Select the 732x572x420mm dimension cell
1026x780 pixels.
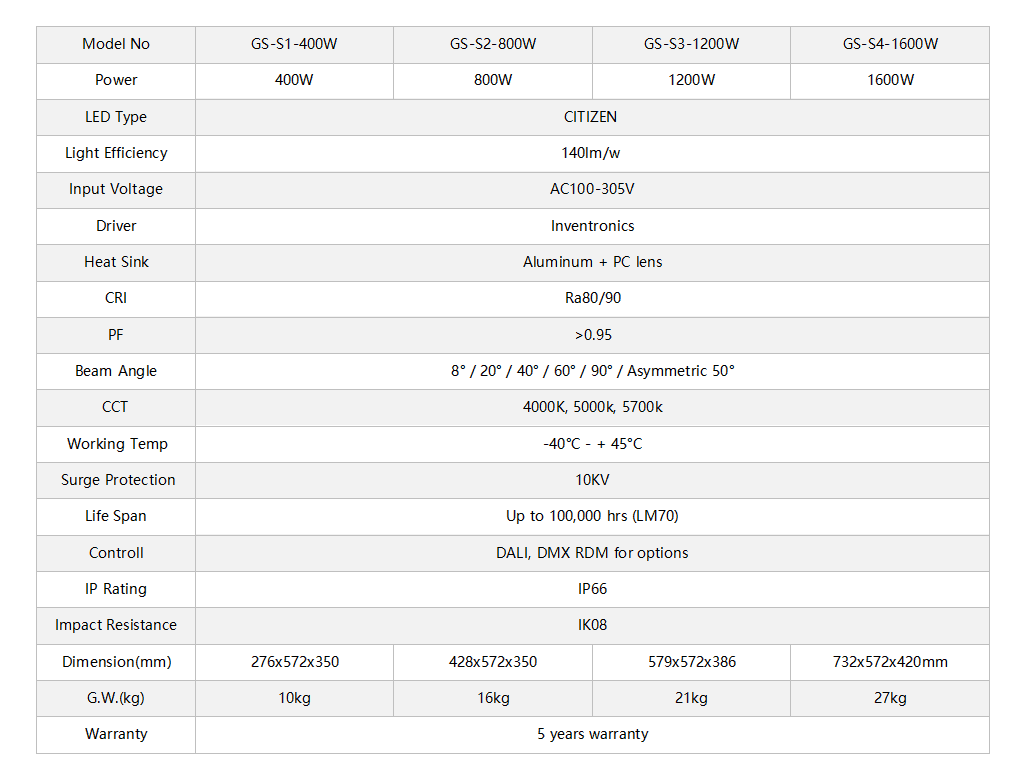(x=890, y=662)
